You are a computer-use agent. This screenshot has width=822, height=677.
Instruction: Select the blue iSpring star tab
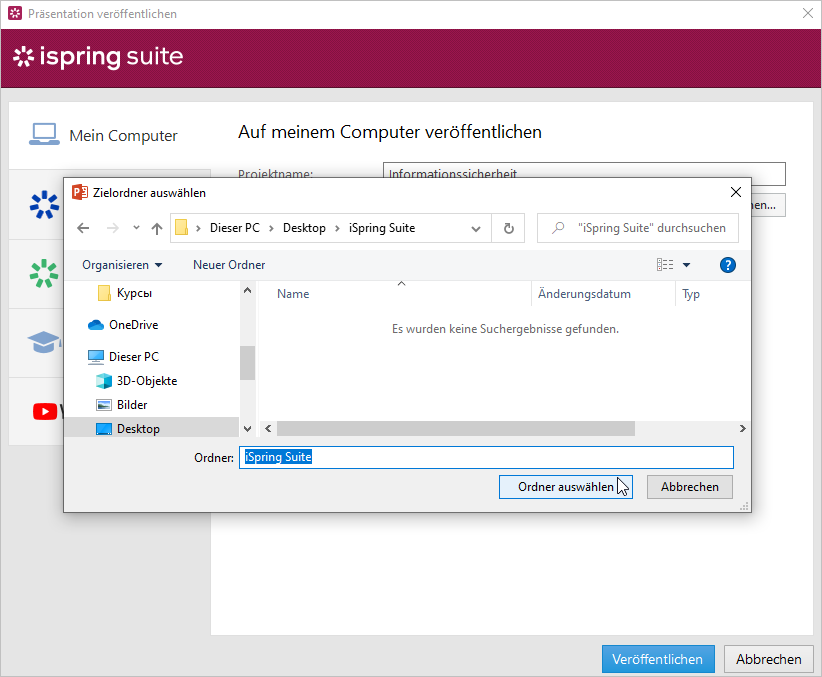click(45, 205)
